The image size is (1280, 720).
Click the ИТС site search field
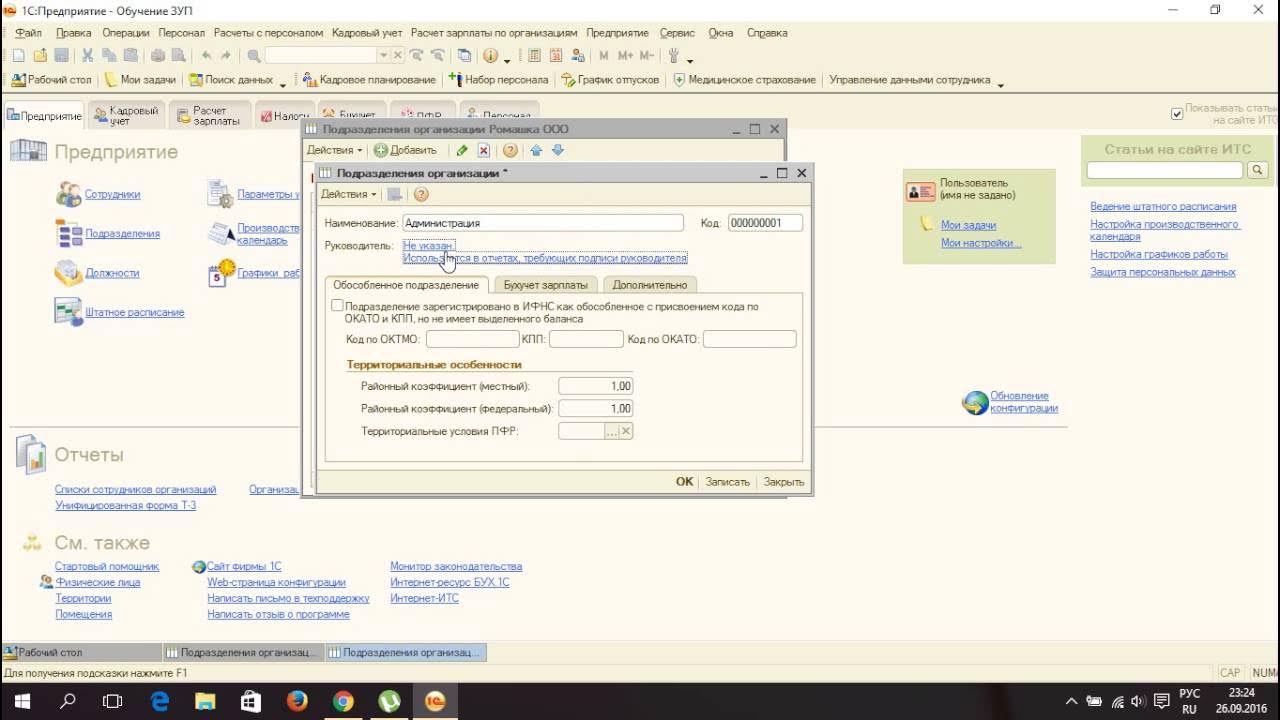click(1165, 171)
